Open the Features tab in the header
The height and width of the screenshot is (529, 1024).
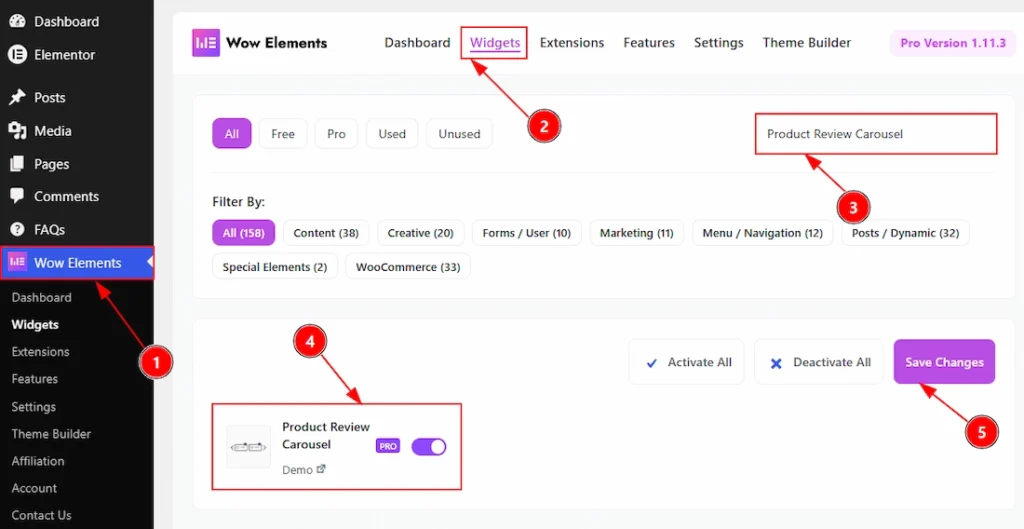point(649,42)
